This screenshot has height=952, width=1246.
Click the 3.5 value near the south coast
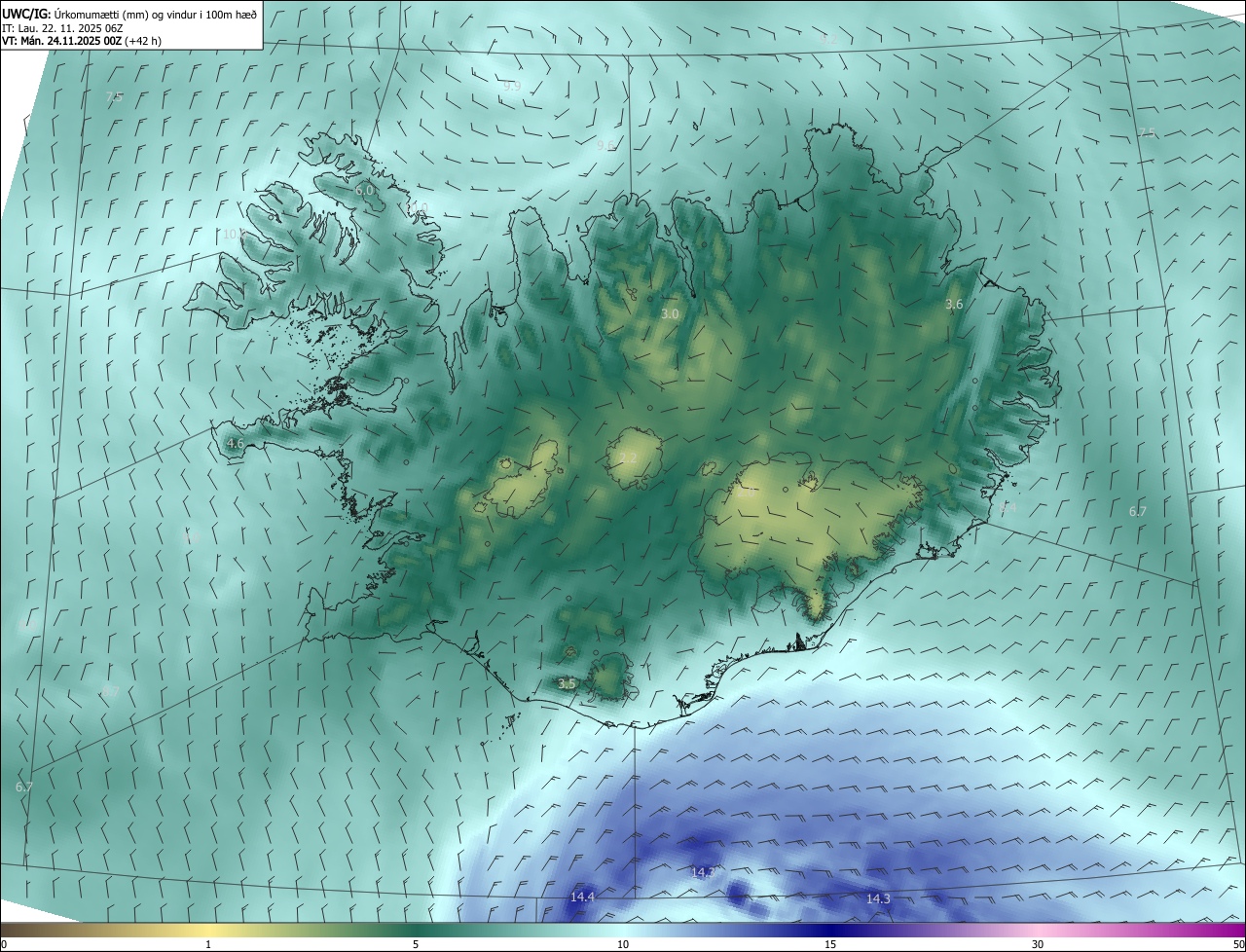coord(568,684)
